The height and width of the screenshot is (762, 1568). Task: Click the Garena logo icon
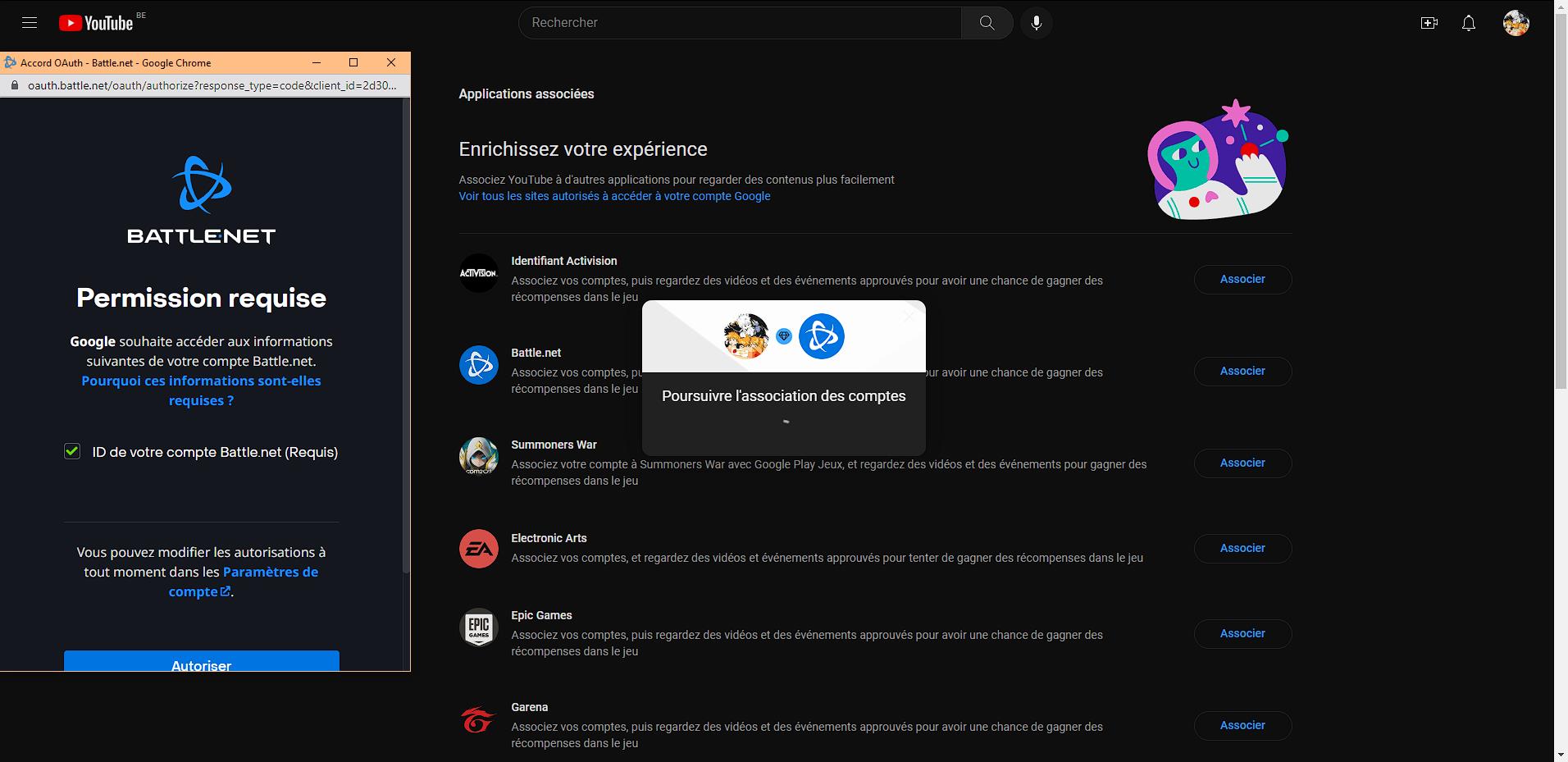pyautogui.click(x=478, y=719)
